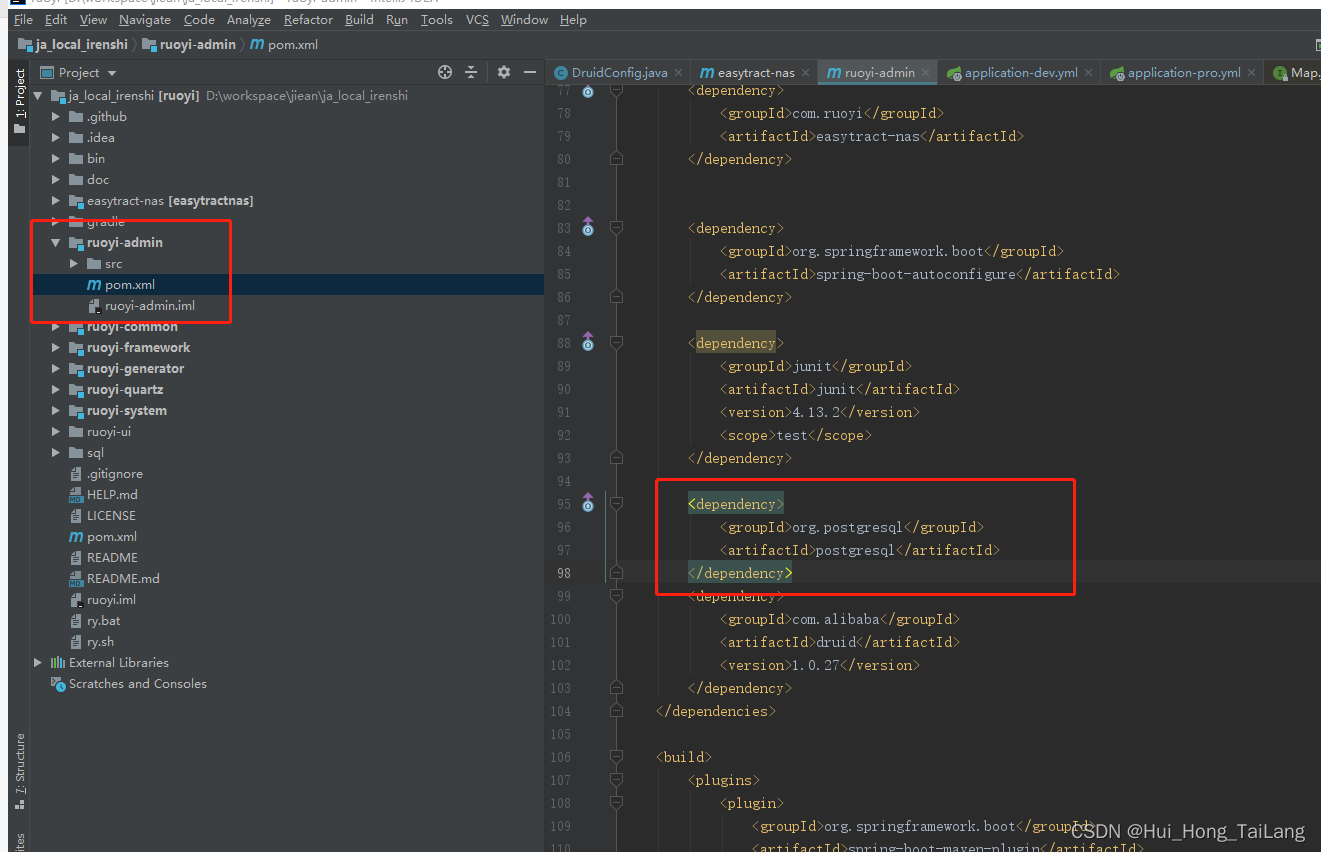The height and width of the screenshot is (852, 1321).
Task: Expand the ruoyi-framework module
Action: [57, 347]
